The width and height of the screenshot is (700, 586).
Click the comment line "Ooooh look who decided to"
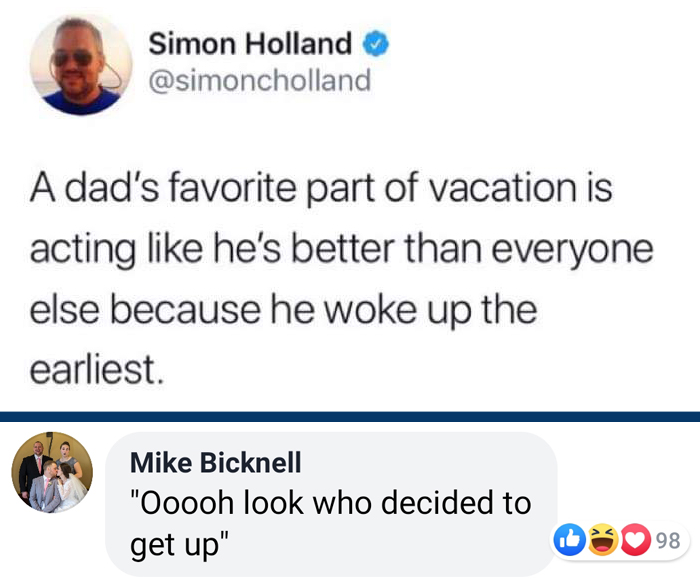coord(331,503)
